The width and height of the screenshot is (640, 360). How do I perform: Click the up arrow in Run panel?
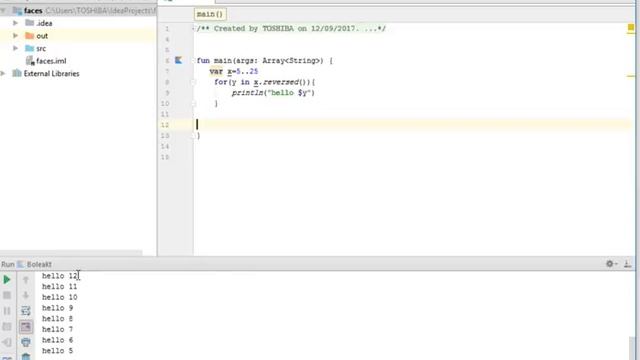[x=26, y=280]
